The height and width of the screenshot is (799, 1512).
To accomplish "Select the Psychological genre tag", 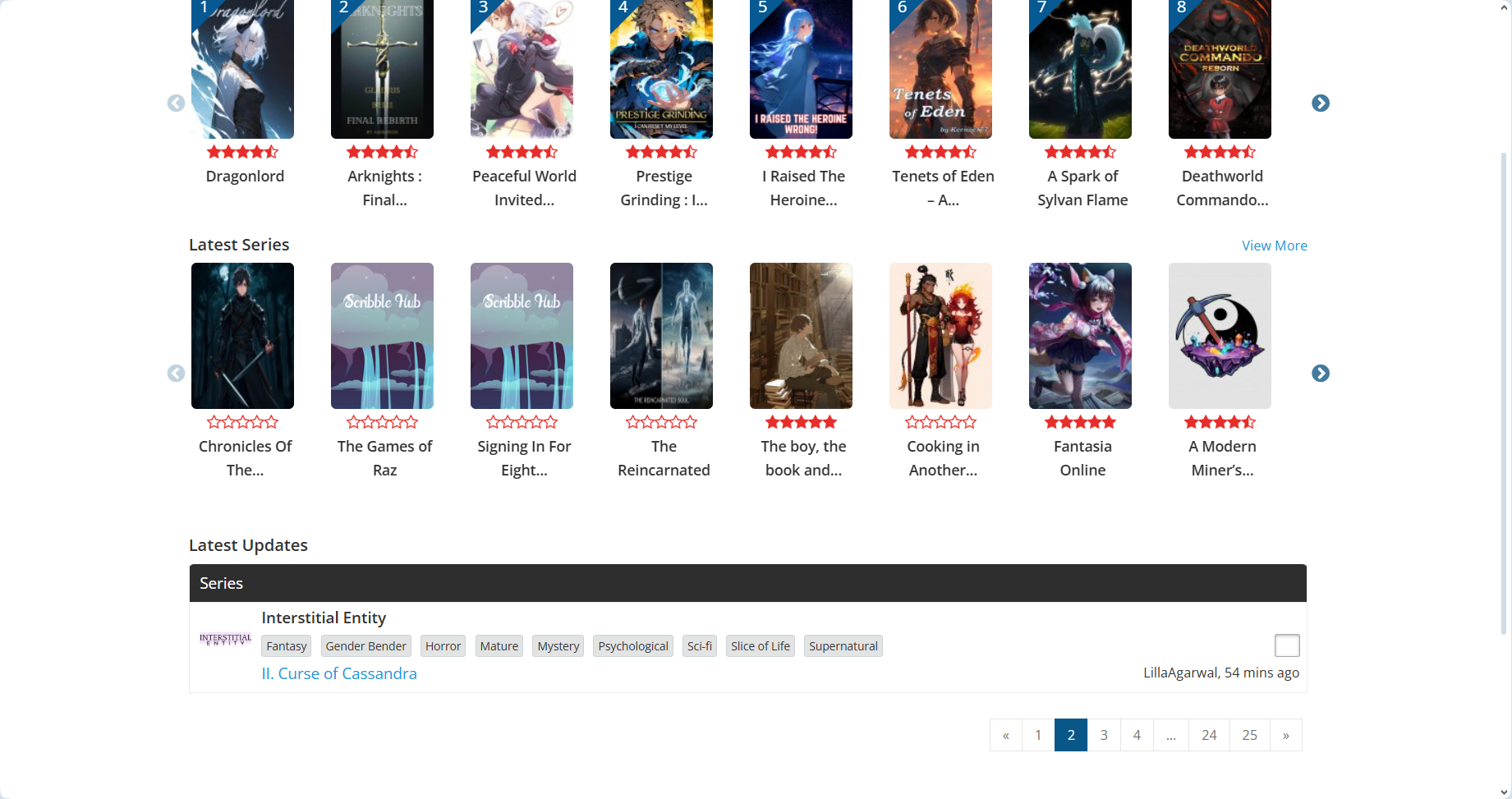I will click(x=632, y=645).
